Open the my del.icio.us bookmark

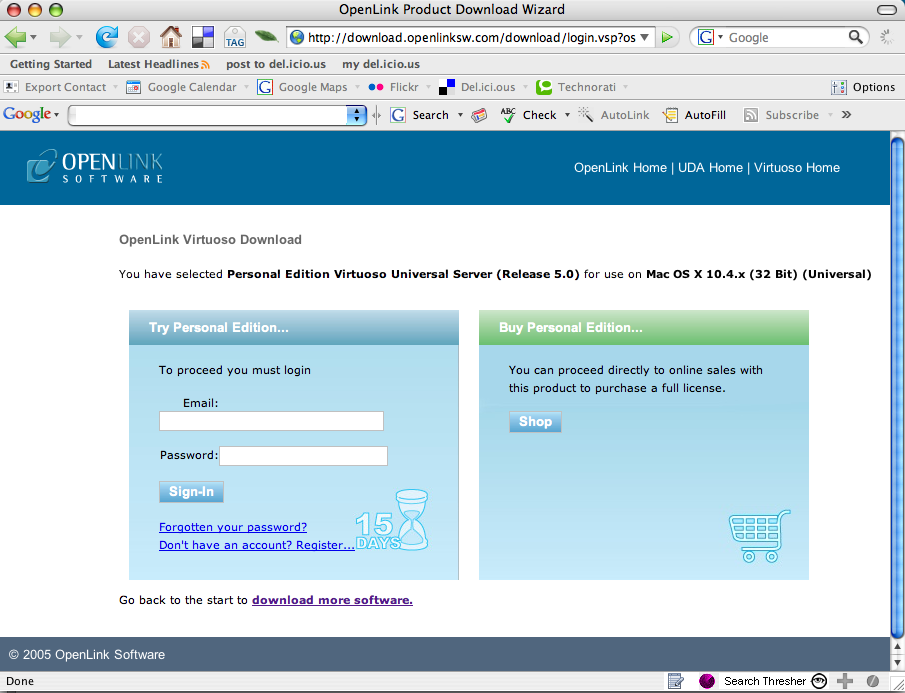[381, 64]
